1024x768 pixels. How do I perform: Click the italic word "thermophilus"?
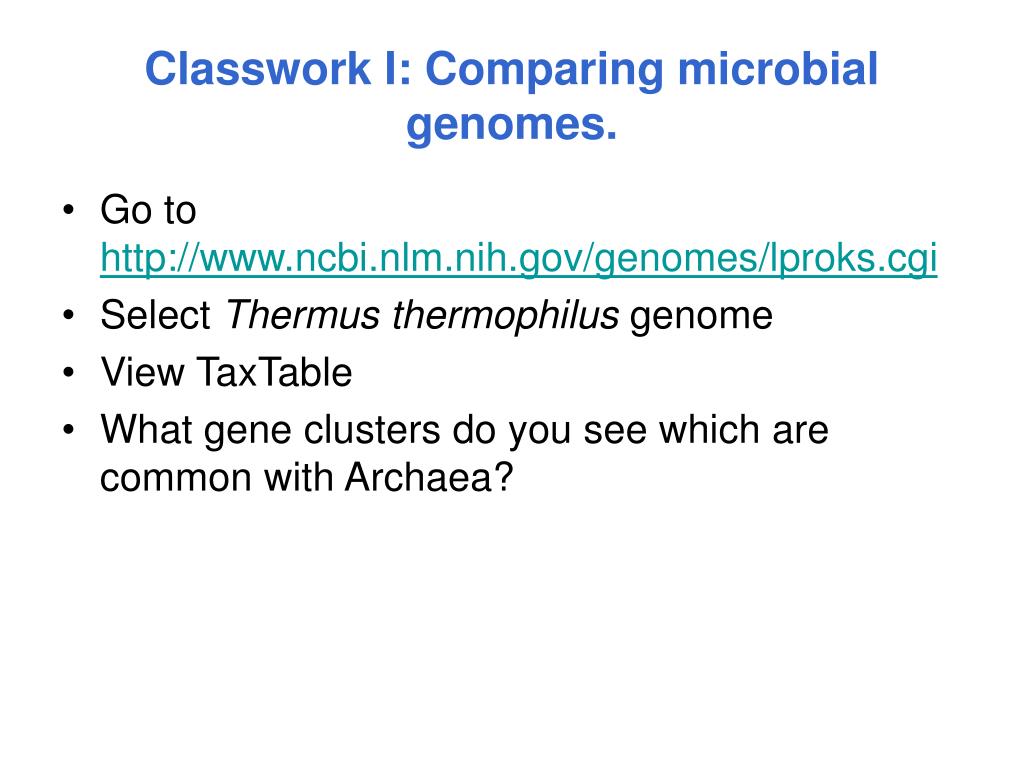pos(505,317)
